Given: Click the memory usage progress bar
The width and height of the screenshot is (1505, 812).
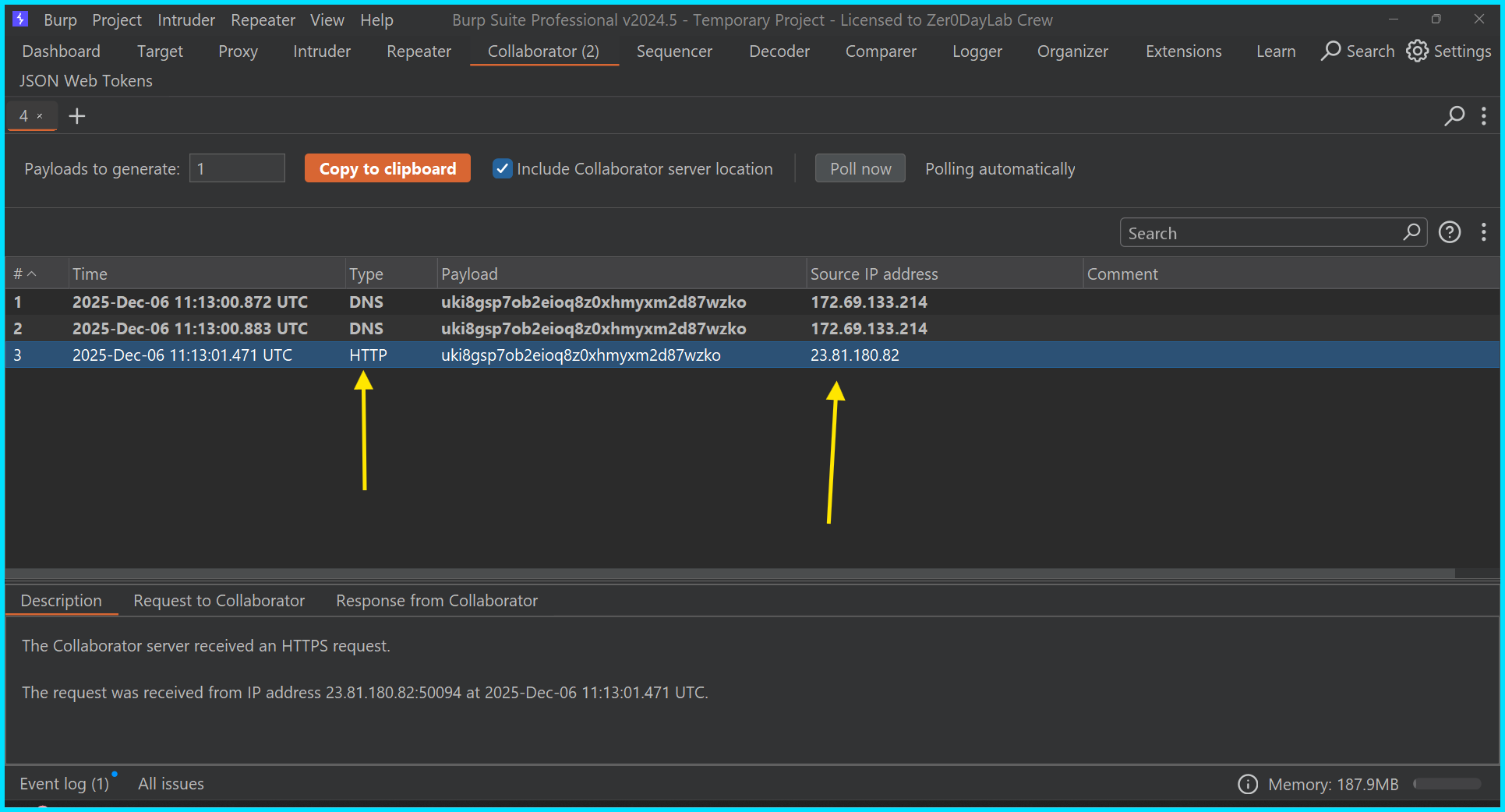Looking at the screenshot, I should coord(1447,784).
